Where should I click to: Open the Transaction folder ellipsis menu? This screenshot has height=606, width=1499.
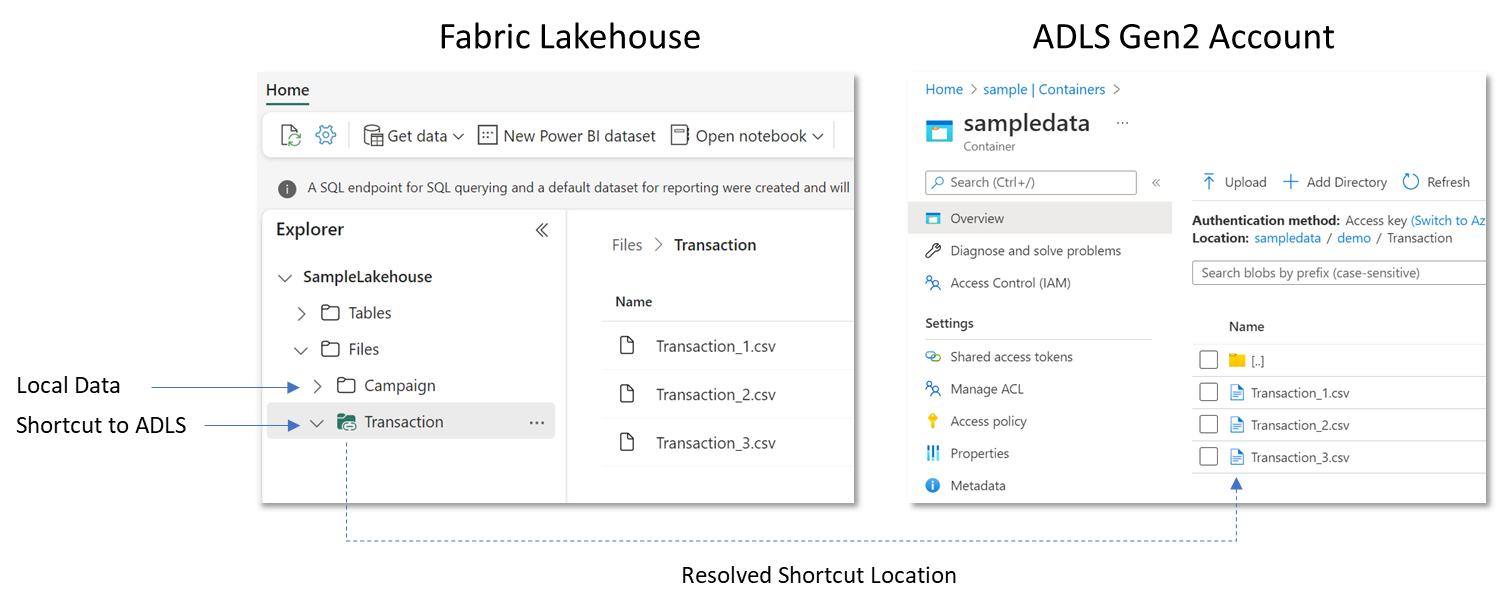point(537,423)
